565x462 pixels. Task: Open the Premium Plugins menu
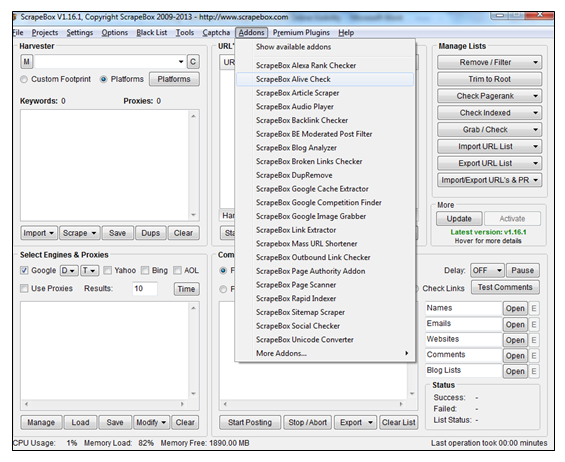[x=301, y=33]
